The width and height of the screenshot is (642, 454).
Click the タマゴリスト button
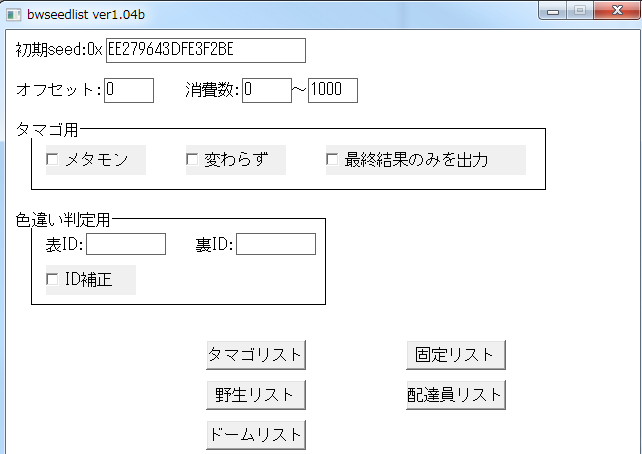pyautogui.click(x=256, y=355)
